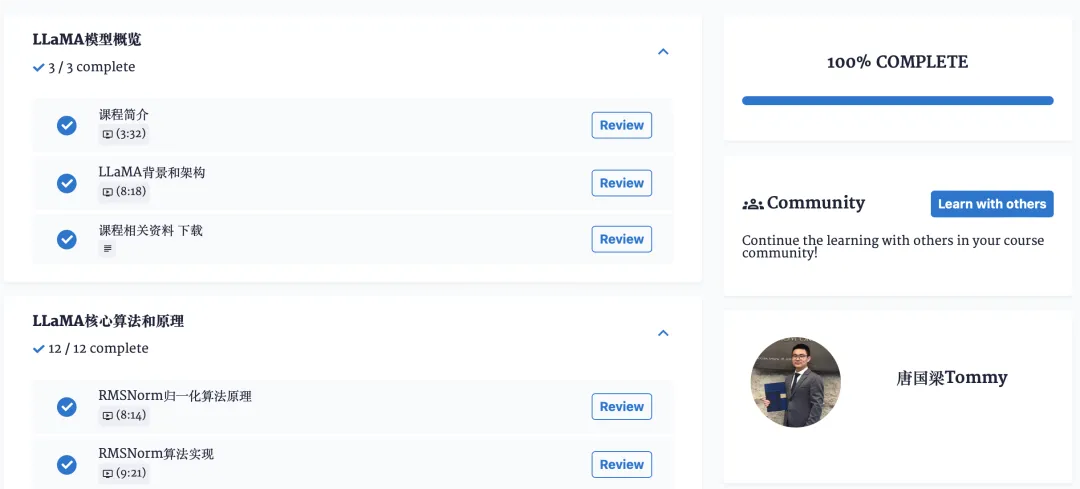Collapse the LLaMA模型概览 section chevron
This screenshot has height=489, width=1080.
pos(663,52)
